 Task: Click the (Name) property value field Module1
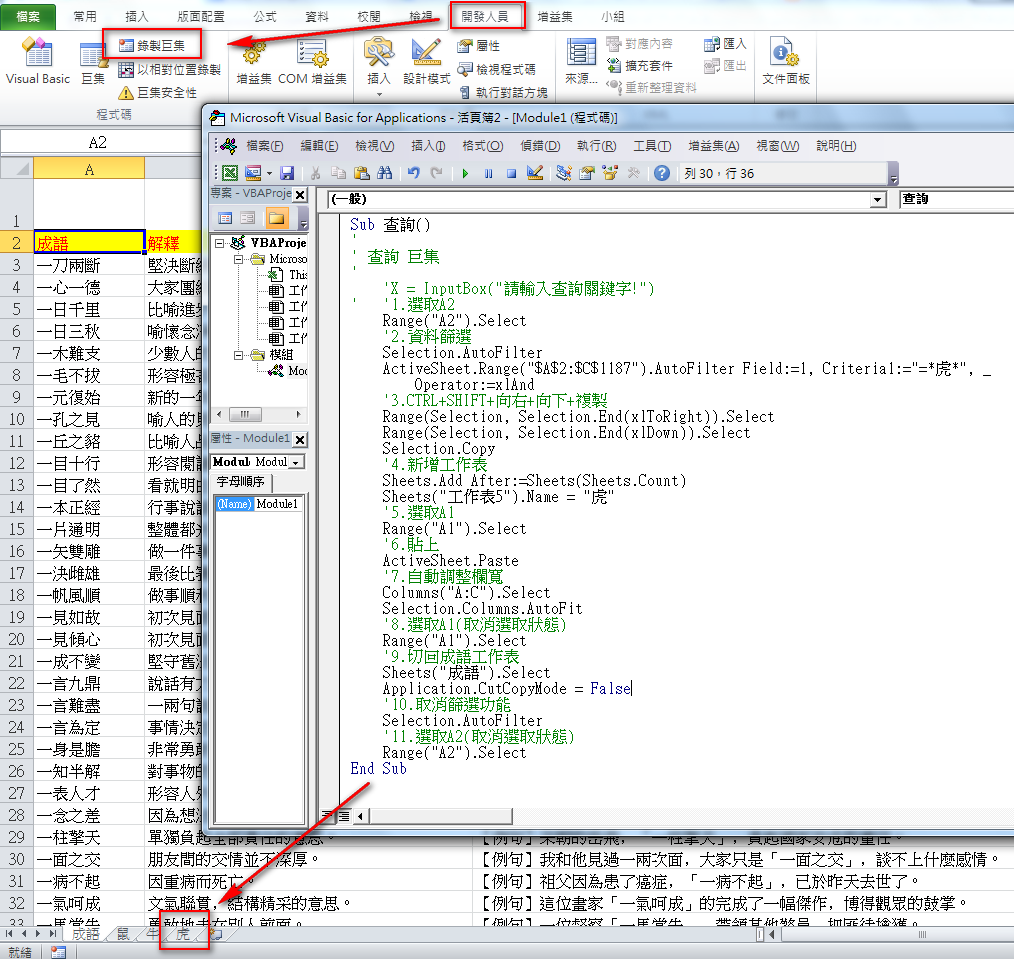pos(278,504)
